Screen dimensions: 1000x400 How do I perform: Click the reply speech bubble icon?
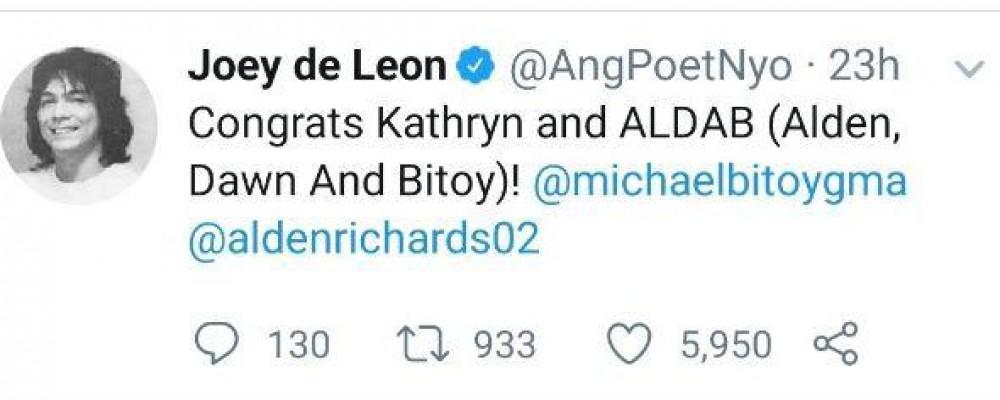(x=211, y=345)
